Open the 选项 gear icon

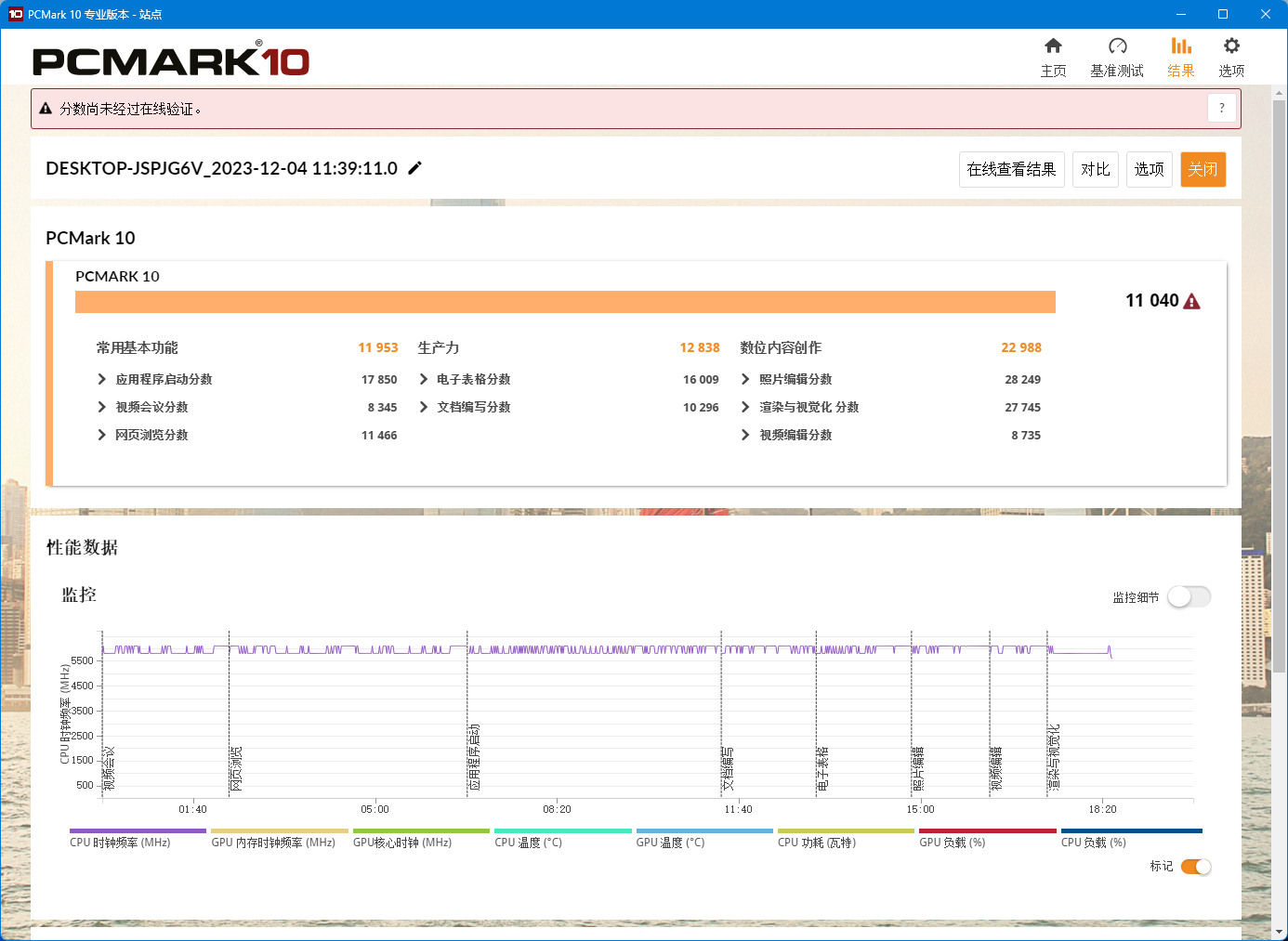pos(1231,46)
